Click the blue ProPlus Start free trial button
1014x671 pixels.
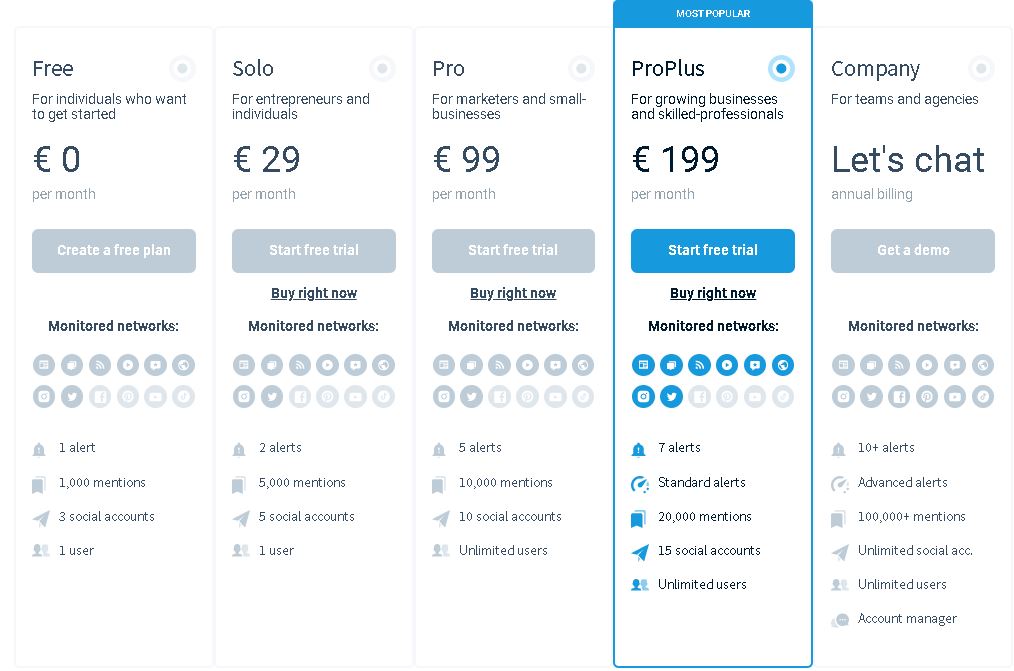713,250
